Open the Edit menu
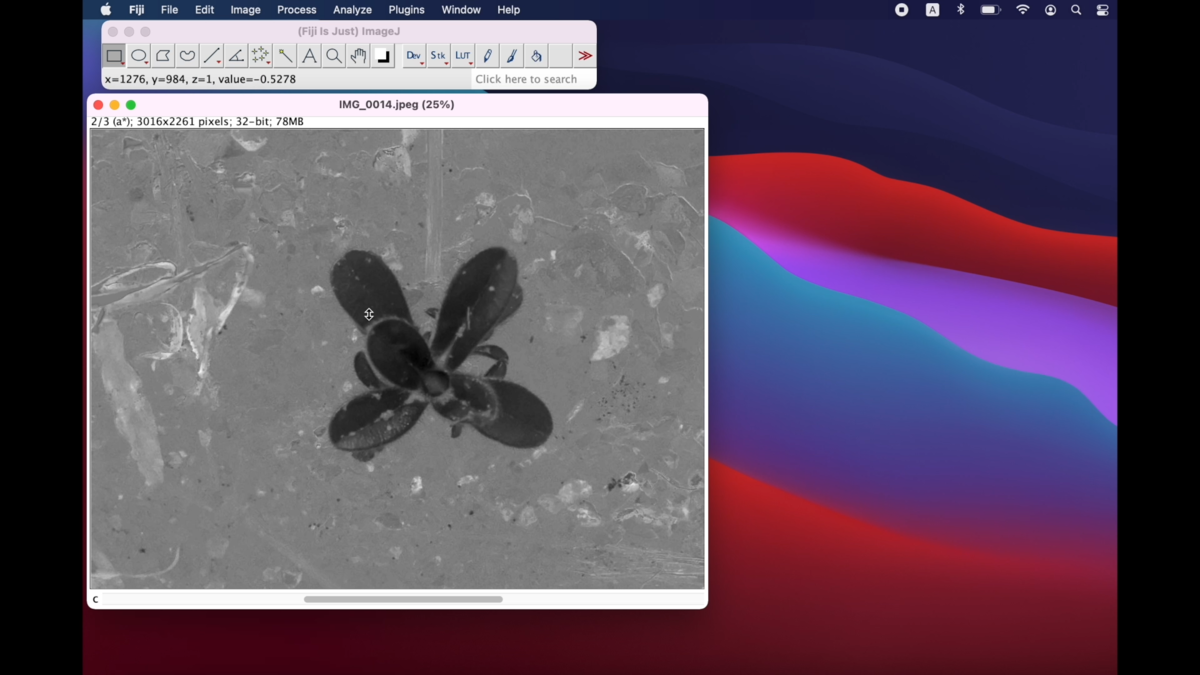The image size is (1200, 675). pos(204,10)
